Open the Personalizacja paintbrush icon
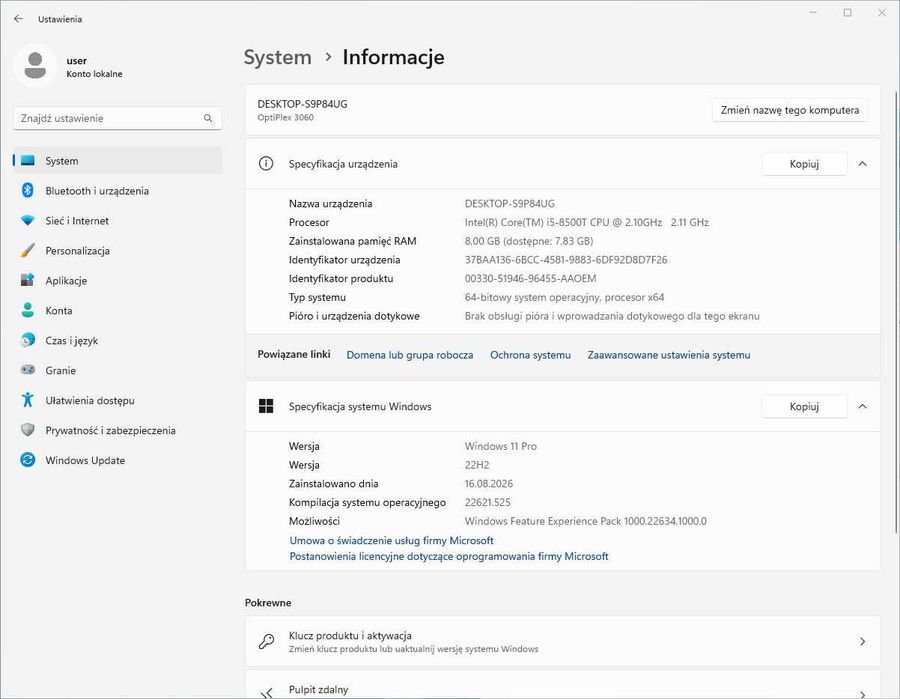The image size is (900, 699). click(x=28, y=250)
